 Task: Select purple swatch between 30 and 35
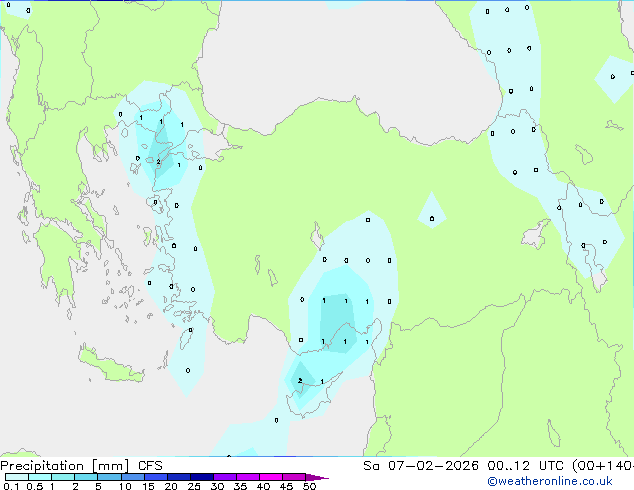point(224,477)
